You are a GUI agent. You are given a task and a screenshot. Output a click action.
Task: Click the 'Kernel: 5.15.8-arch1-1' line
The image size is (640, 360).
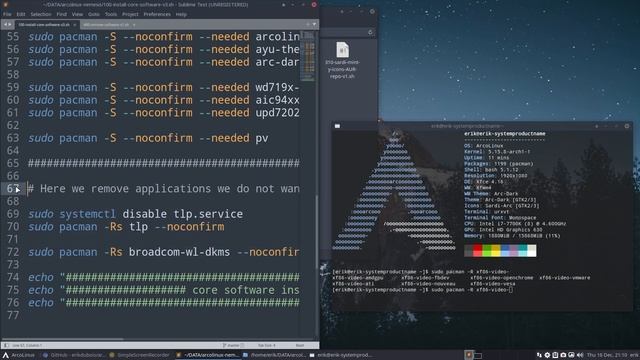[497, 152]
